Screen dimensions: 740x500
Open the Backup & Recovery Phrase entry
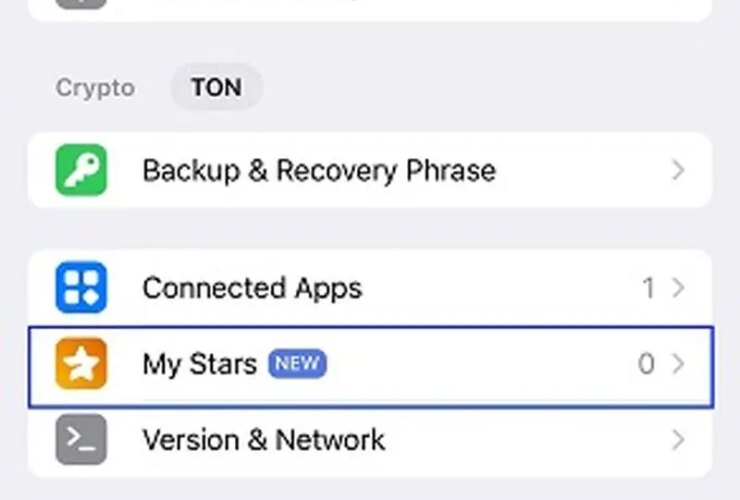[x=318, y=170]
